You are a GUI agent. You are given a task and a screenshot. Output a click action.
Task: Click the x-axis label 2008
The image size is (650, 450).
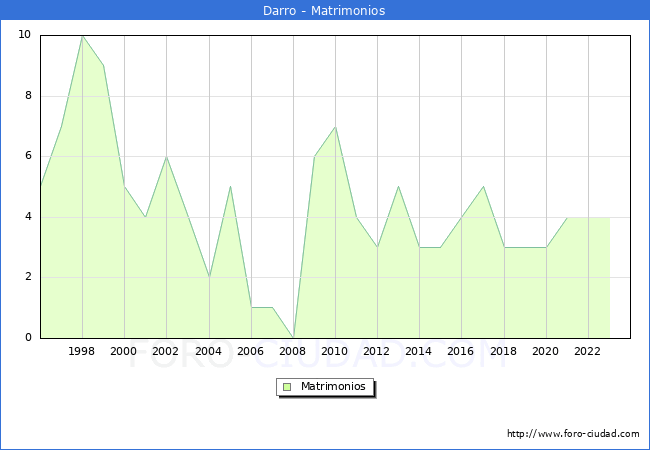point(292,351)
